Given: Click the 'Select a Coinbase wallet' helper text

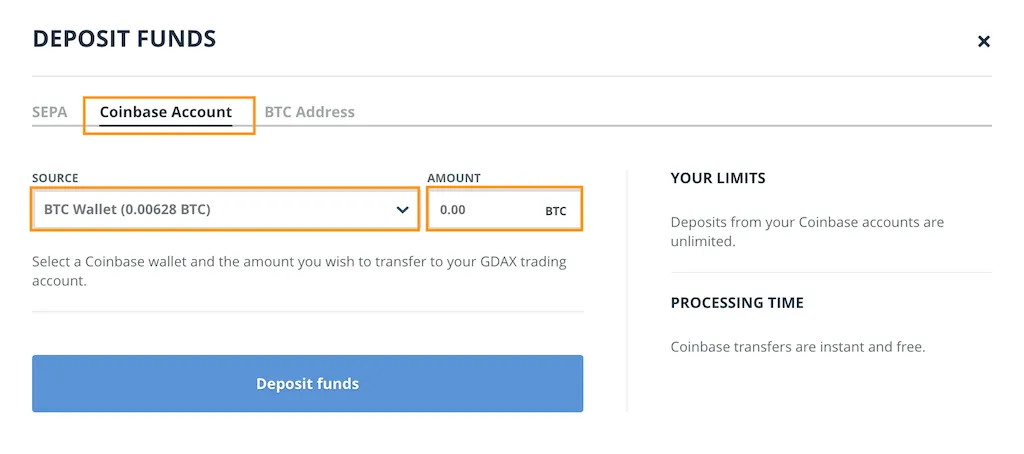Looking at the screenshot, I should click(300, 272).
